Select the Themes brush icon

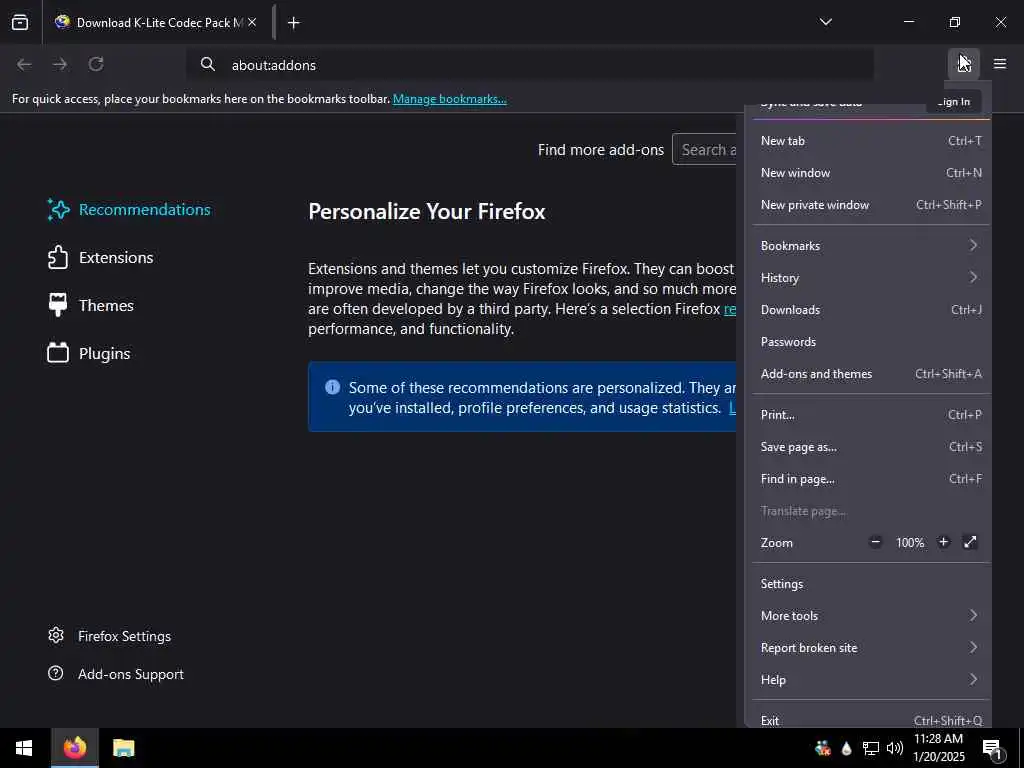(57, 305)
